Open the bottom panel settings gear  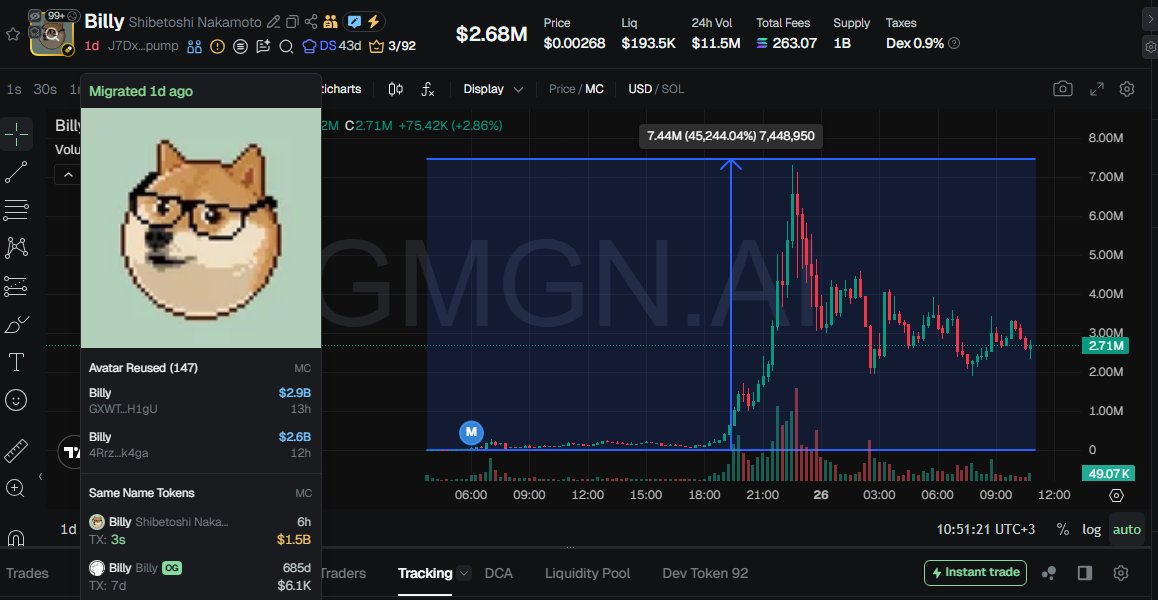(x=1121, y=573)
